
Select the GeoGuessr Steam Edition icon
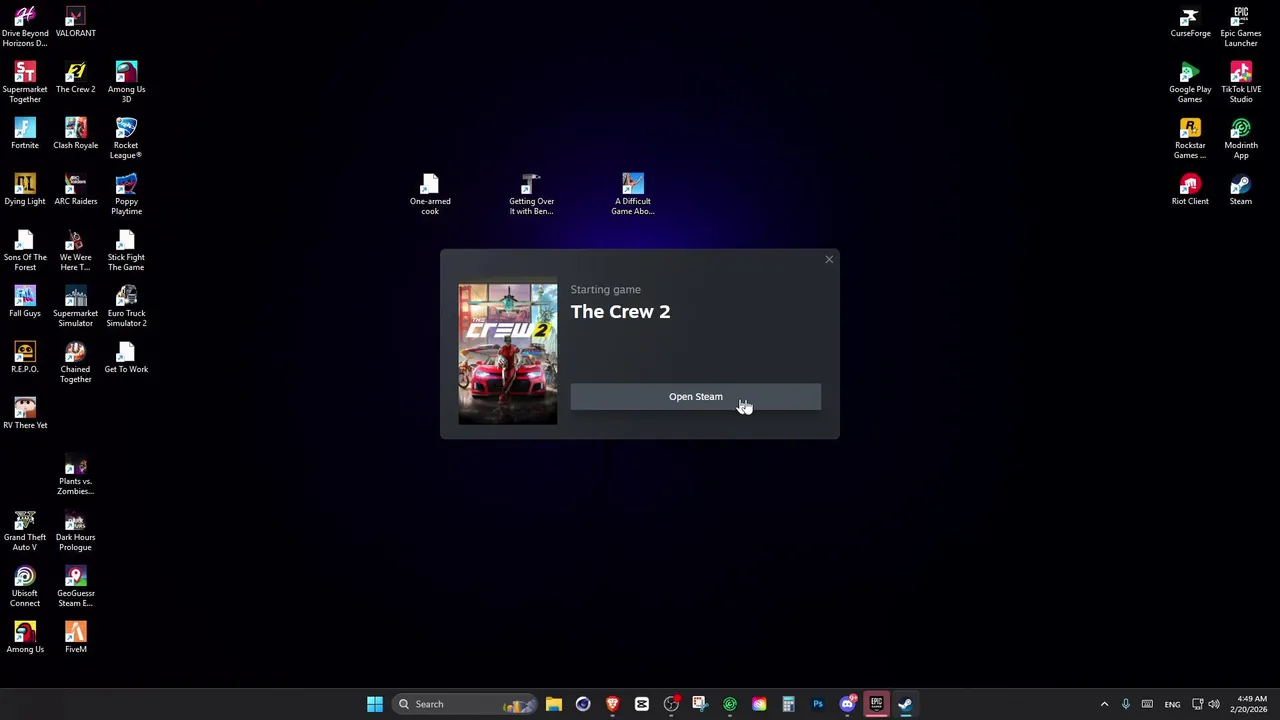pos(75,586)
